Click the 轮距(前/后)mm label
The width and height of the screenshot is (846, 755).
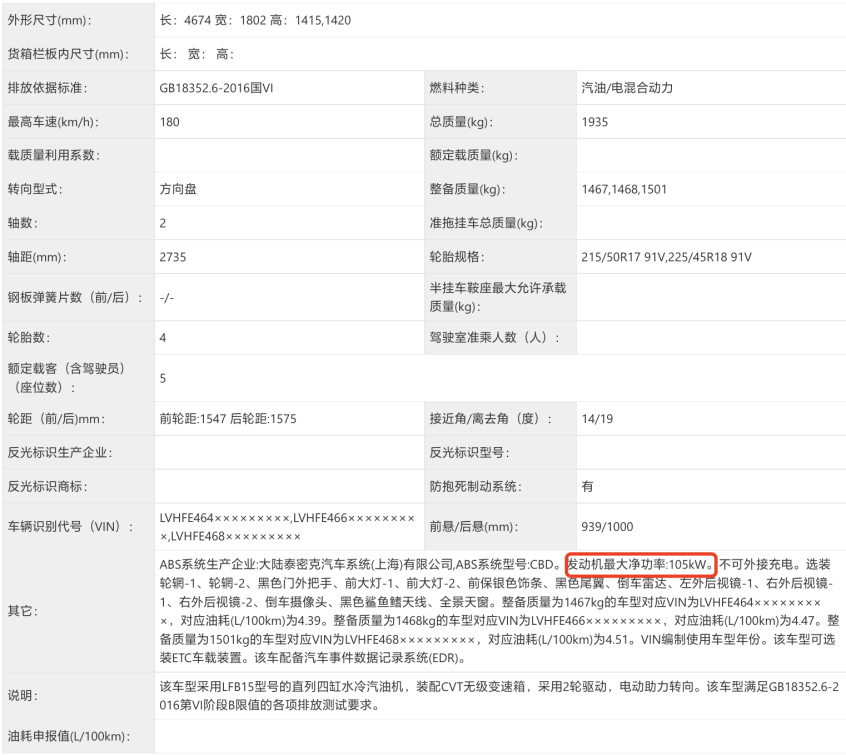pyautogui.click(x=56, y=419)
